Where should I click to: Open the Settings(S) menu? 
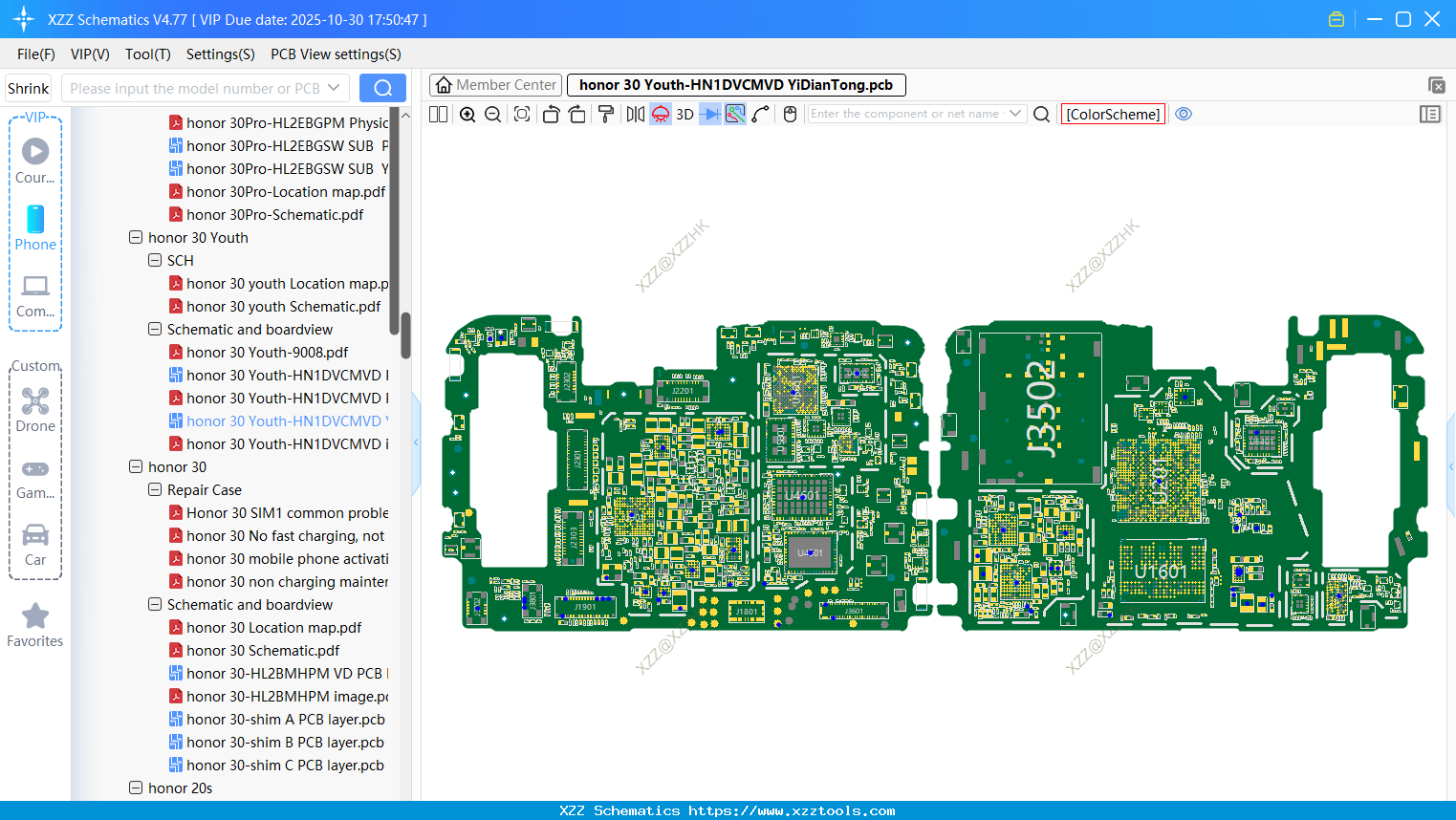(221, 54)
